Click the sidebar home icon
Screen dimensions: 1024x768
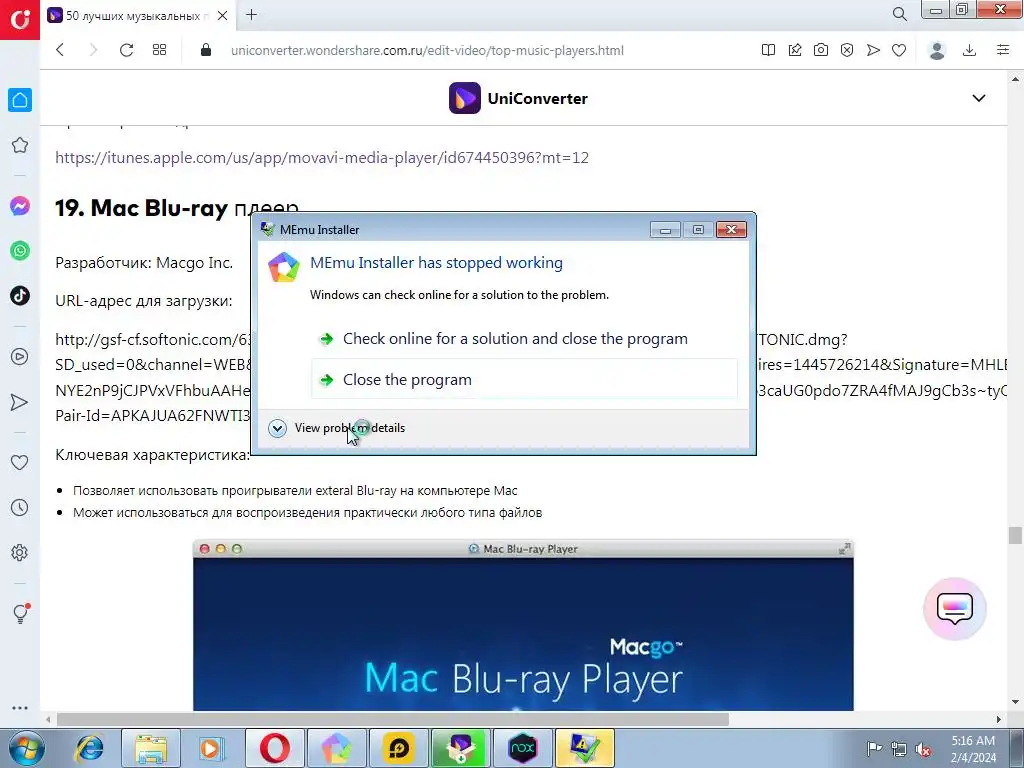click(20, 100)
